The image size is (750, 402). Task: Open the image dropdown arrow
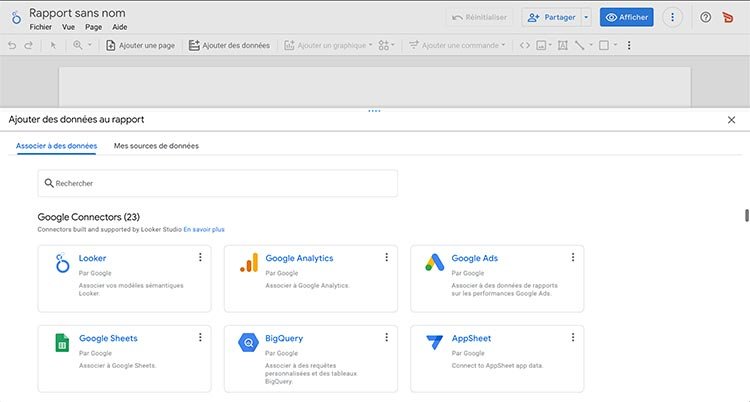click(x=550, y=45)
